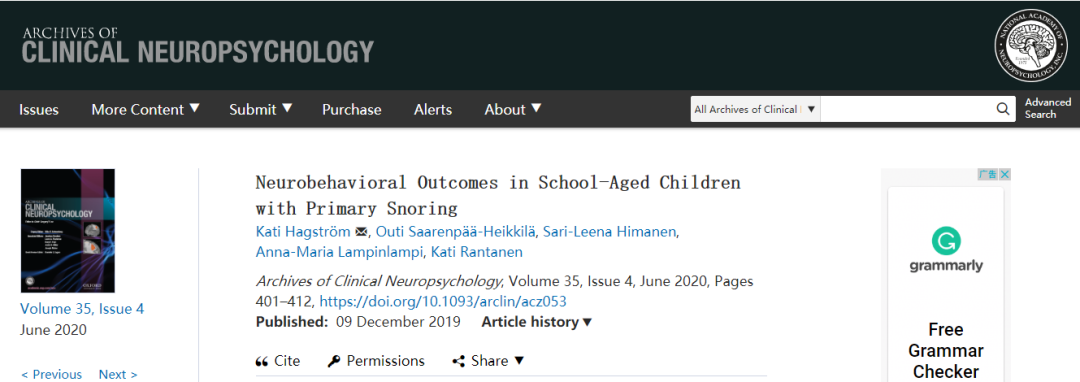
Task: Click the envelope icon beside Kati Hagström
Action: click(362, 231)
